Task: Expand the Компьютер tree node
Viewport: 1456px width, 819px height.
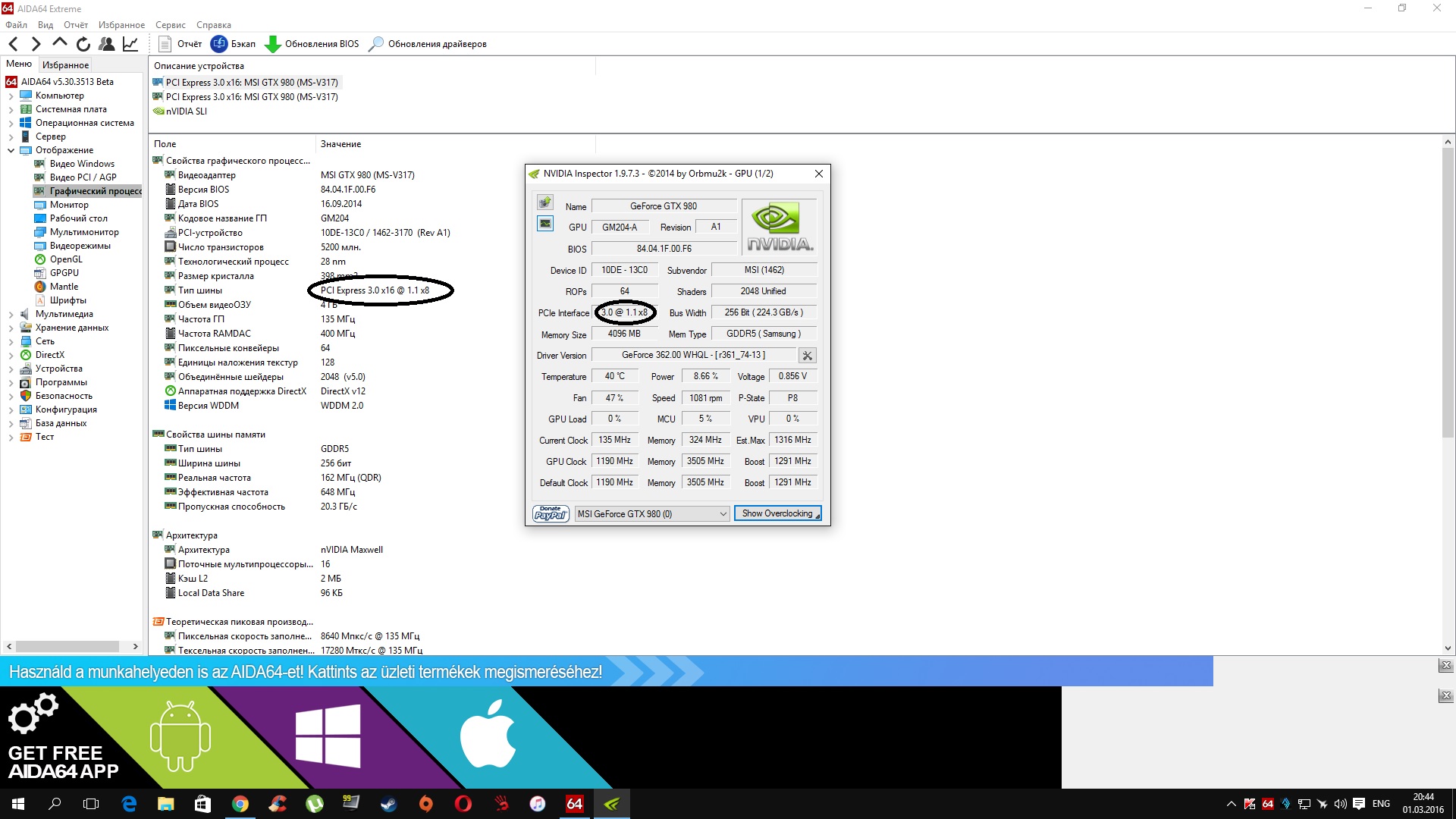Action: pos(11,96)
